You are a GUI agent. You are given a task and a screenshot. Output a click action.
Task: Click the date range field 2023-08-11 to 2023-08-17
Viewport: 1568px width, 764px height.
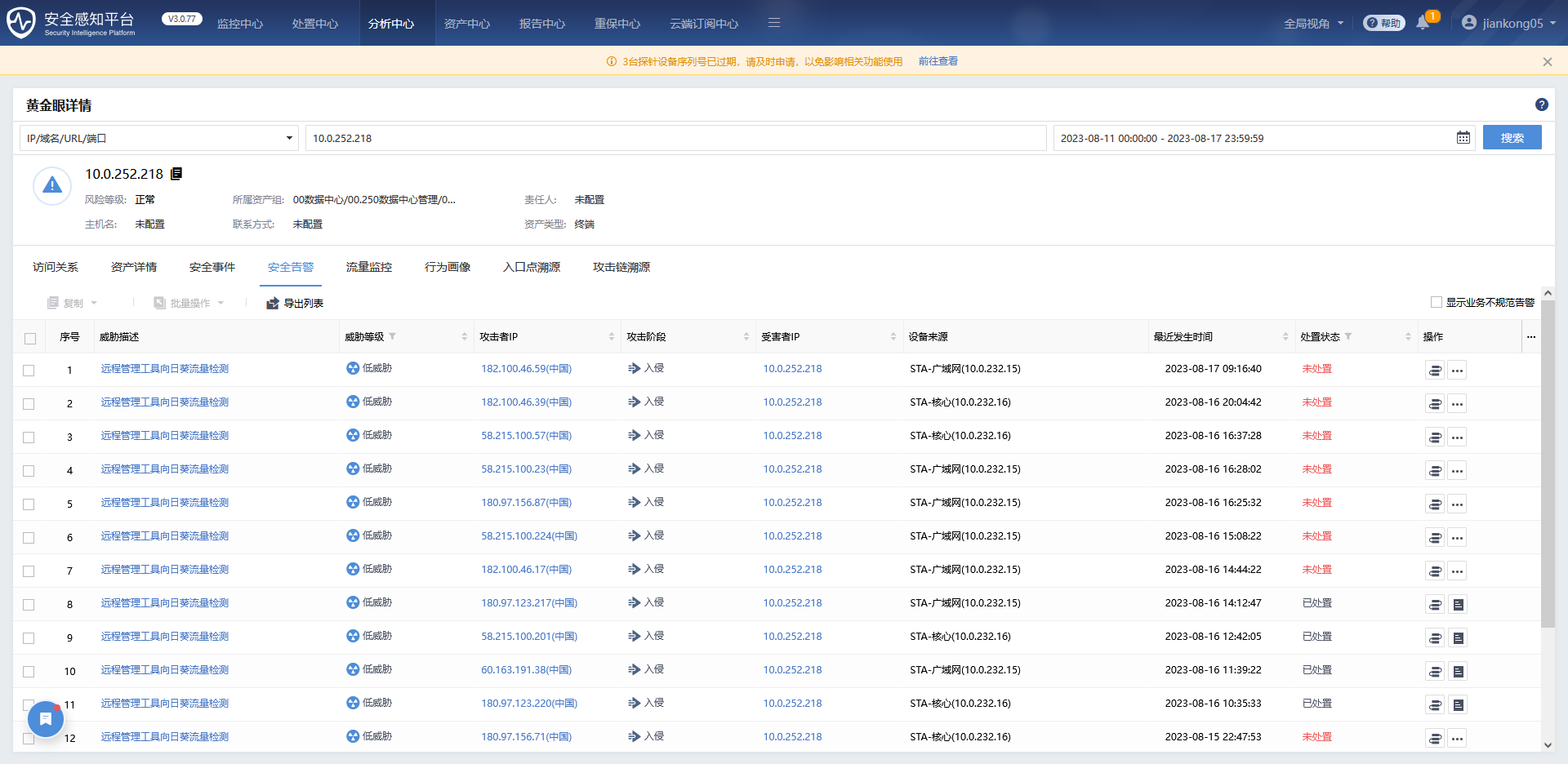[1264, 138]
